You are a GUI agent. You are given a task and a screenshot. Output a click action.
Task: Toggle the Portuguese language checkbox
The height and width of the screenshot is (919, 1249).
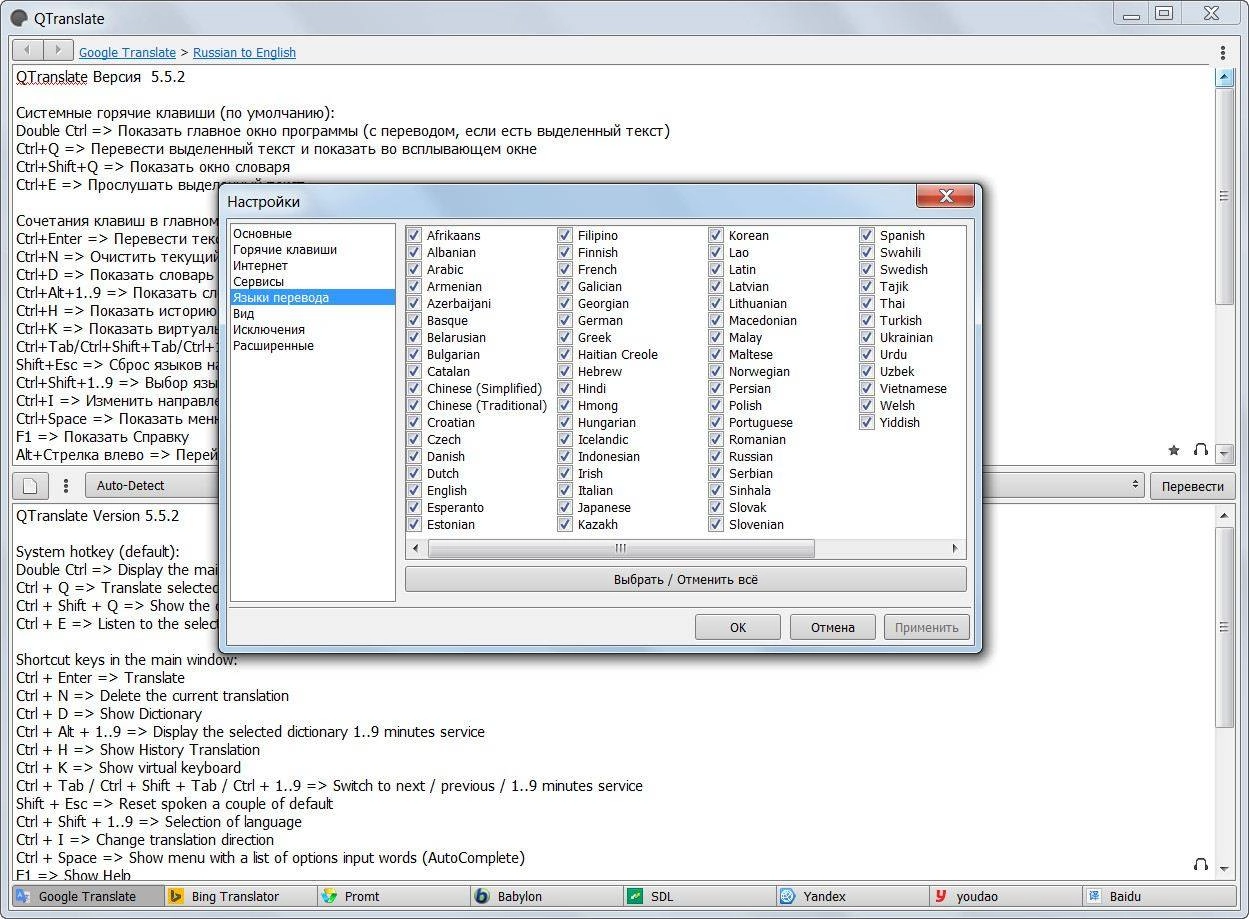tap(716, 422)
